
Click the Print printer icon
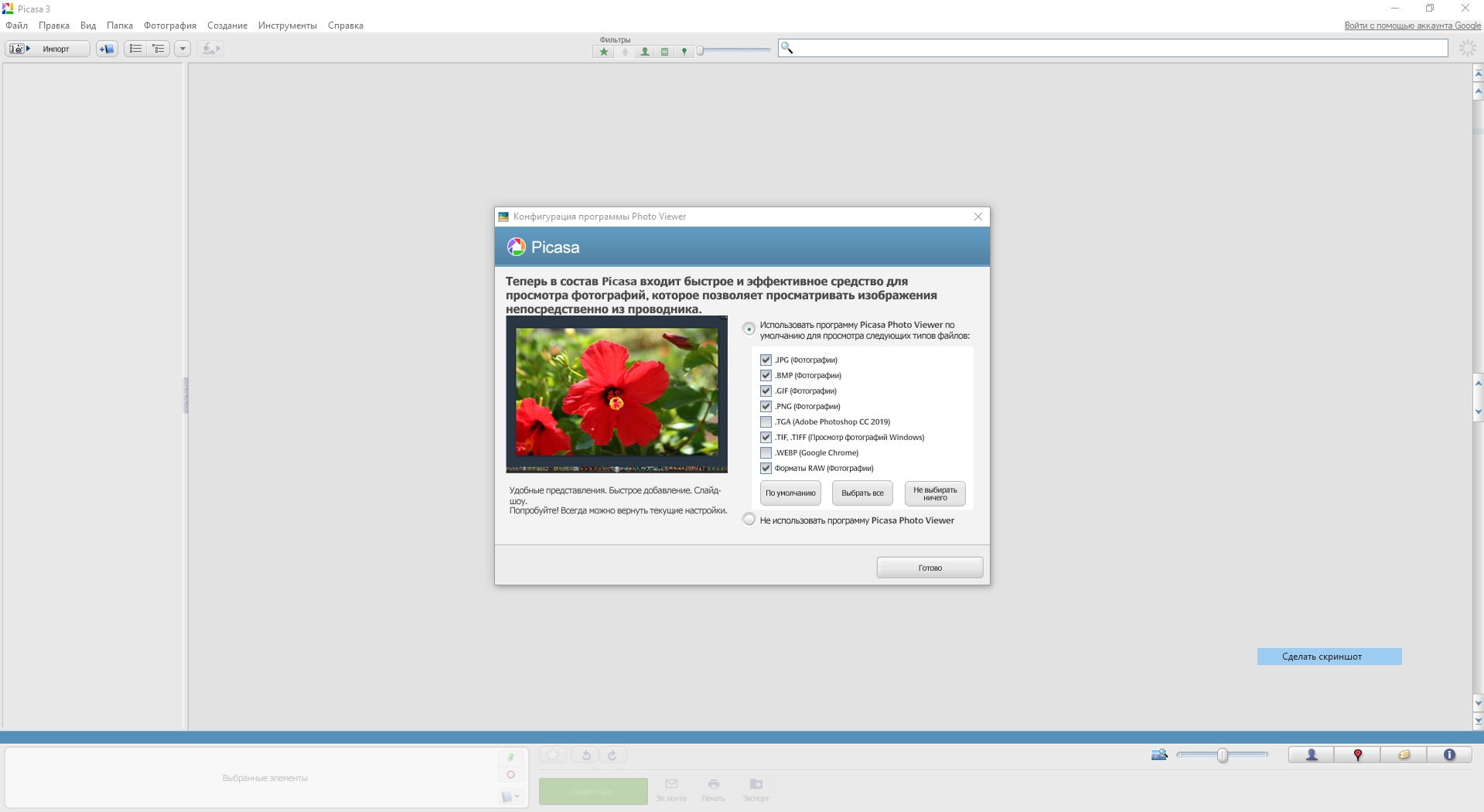coord(714,784)
